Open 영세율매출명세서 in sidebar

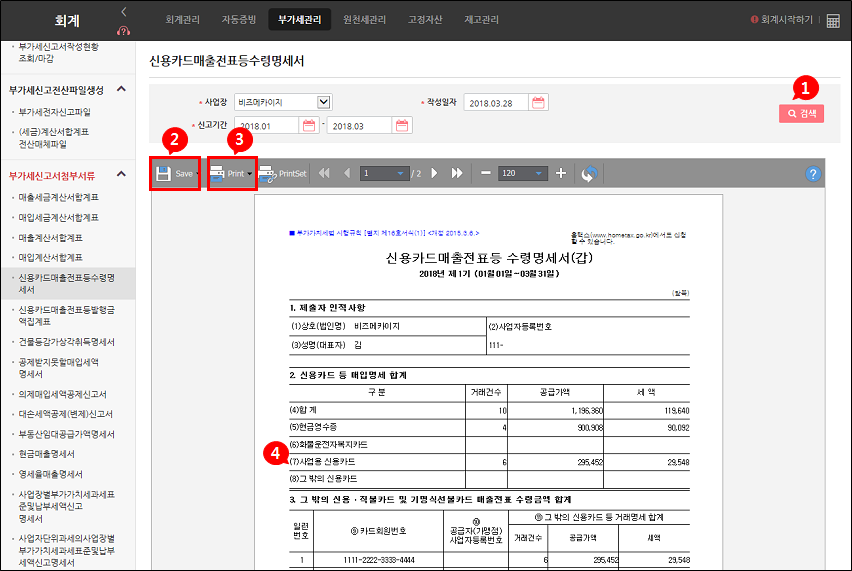pyautogui.click(x=51, y=474)
